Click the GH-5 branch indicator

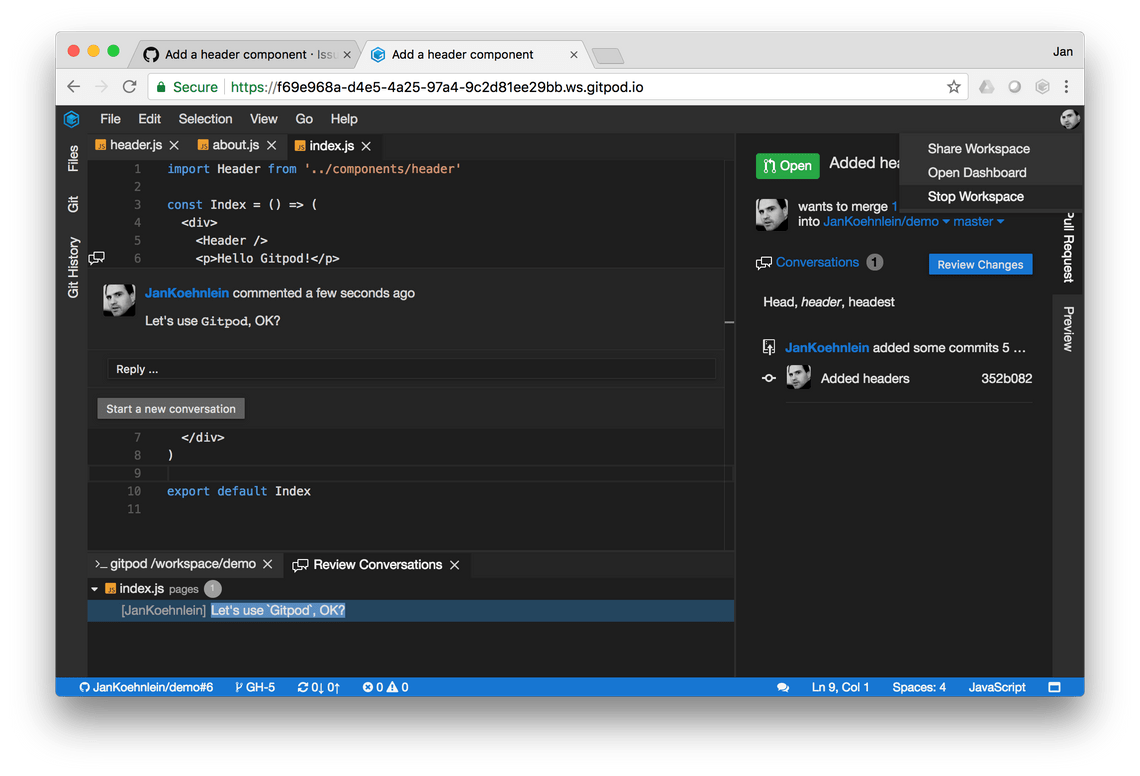click(255, 687)
